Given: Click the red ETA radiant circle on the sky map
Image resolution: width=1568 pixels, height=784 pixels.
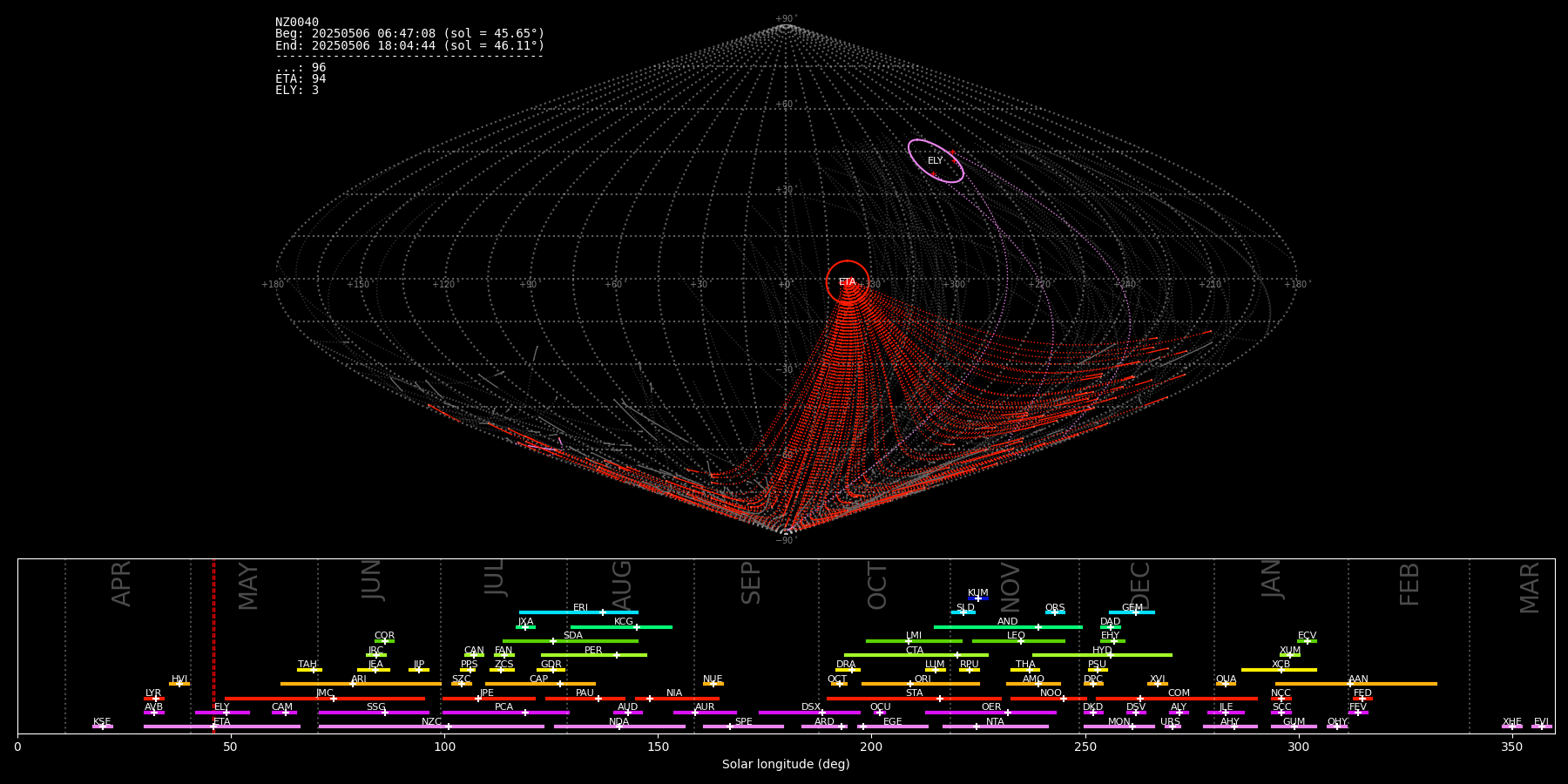Looking at the screenshot, I should tap(848, 282).
